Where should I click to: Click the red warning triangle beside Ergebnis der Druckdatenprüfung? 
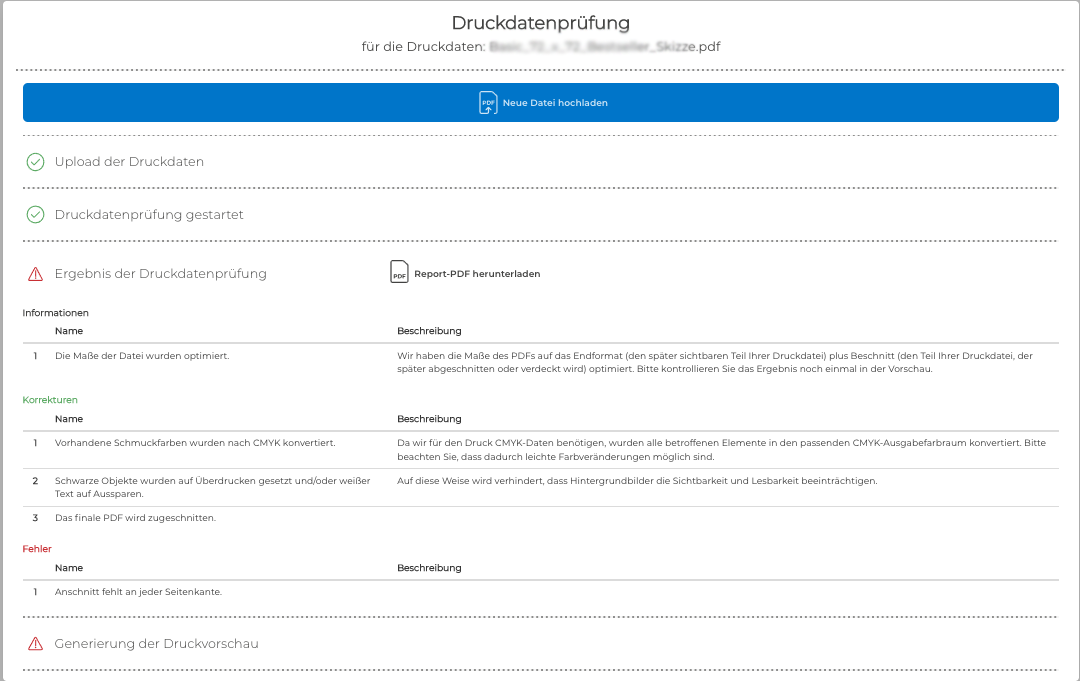click(x=35, y=274)
